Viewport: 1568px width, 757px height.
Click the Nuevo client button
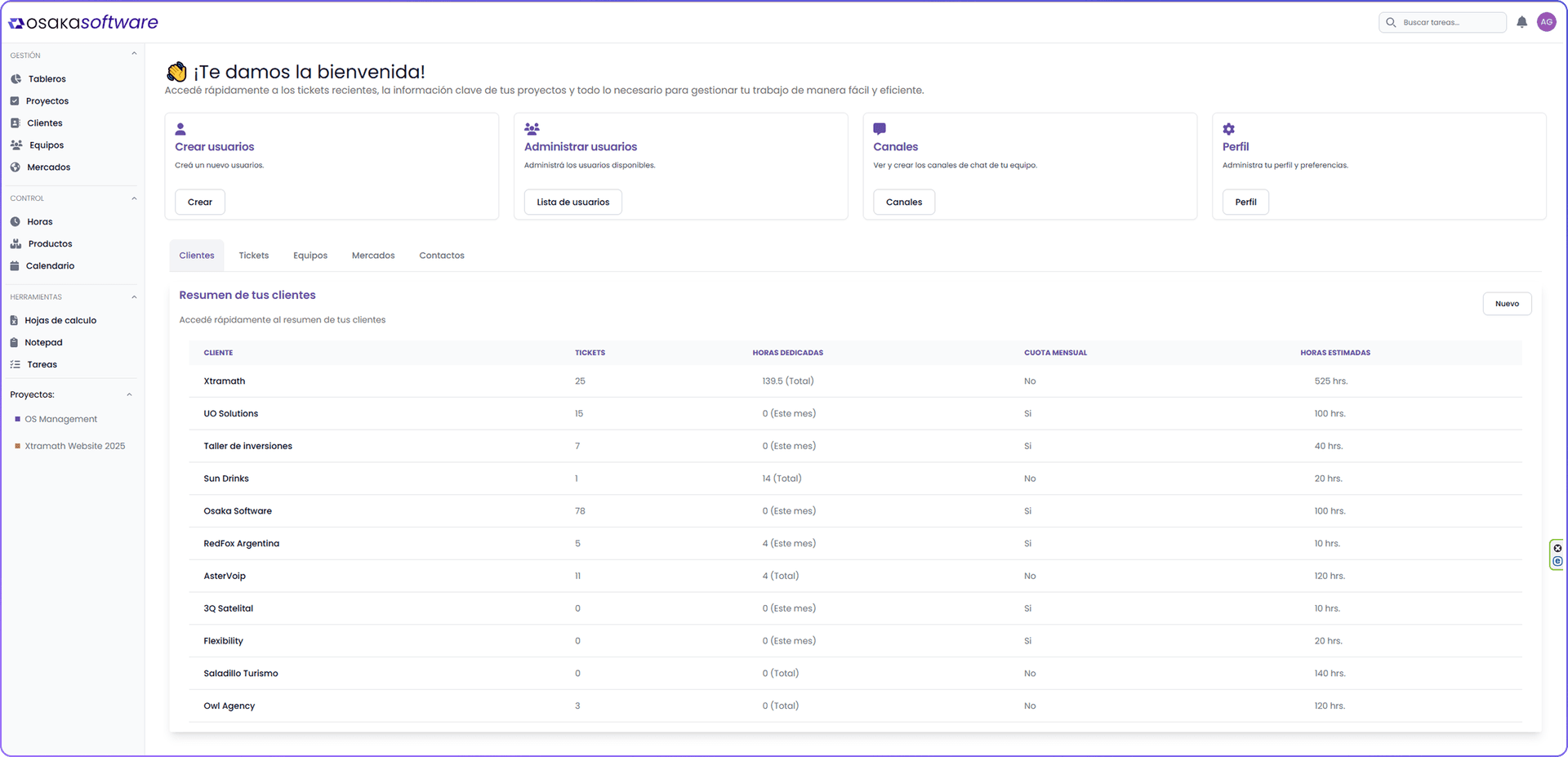click(x=1506, y=304)
